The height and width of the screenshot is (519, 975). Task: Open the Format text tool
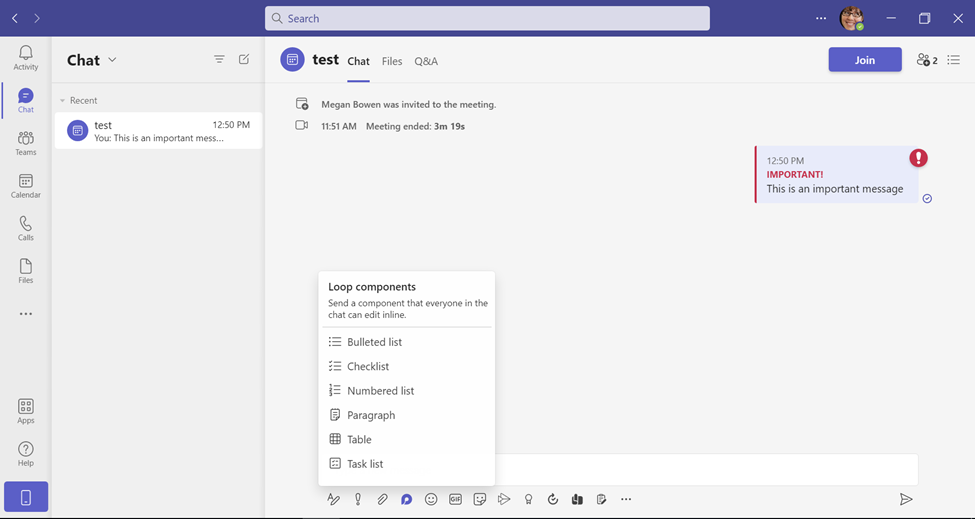tap(333, 499)
